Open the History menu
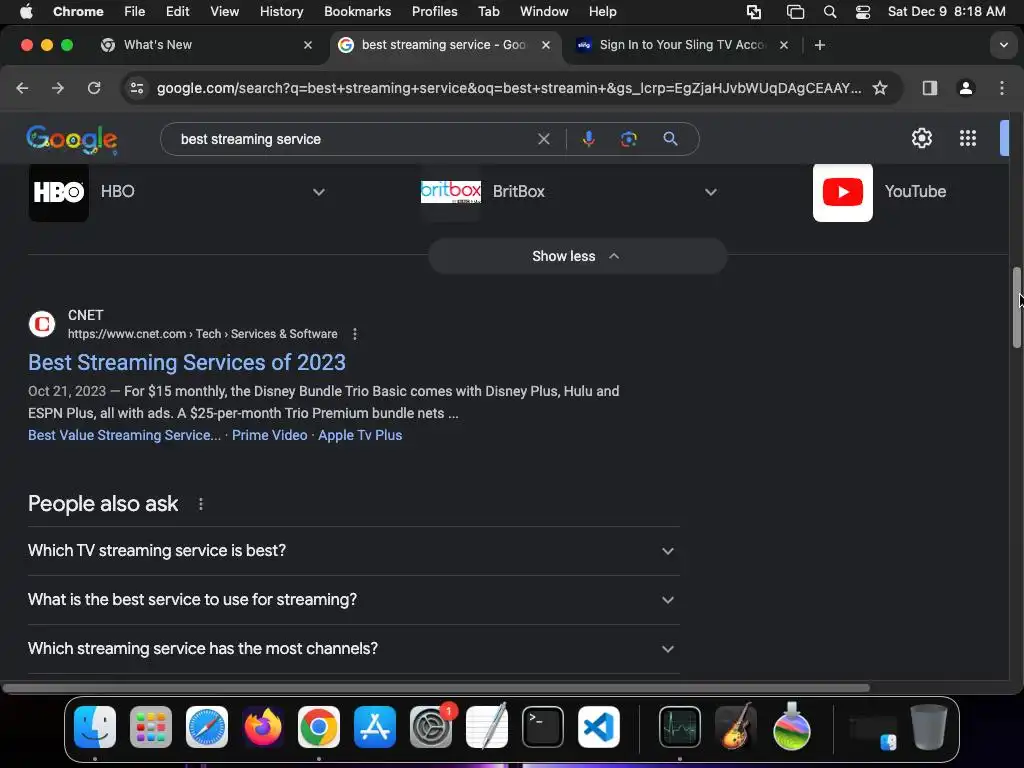This screenshot has width=1024, height=768. (x=281, y=11)
